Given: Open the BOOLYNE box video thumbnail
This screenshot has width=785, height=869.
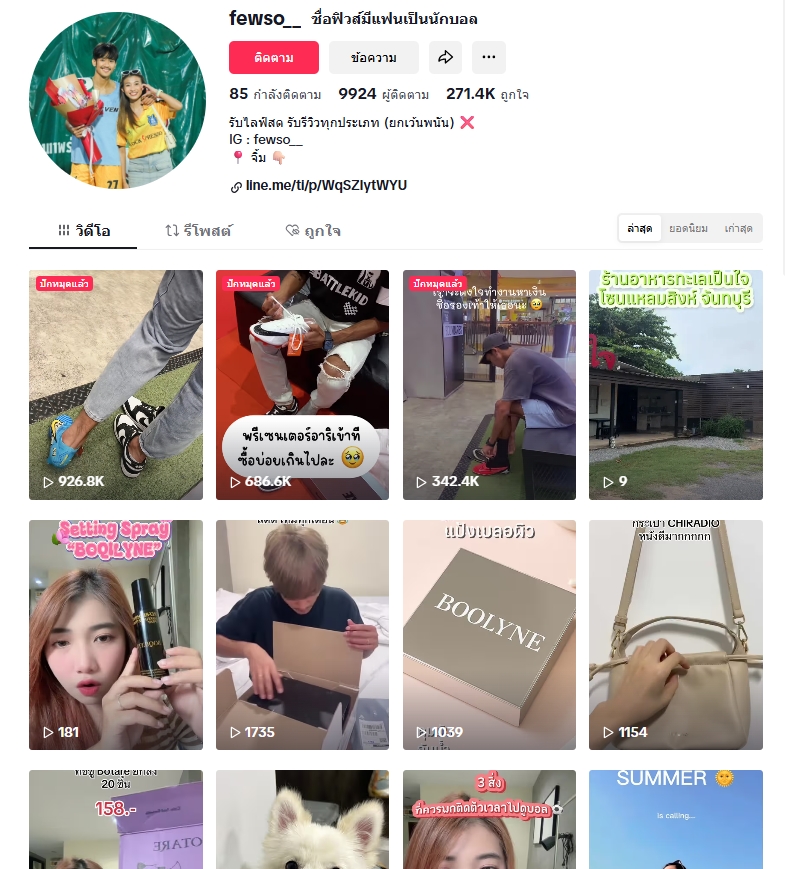Looking at the screenshot, I should pyautogui.click(x=489, y=635).
